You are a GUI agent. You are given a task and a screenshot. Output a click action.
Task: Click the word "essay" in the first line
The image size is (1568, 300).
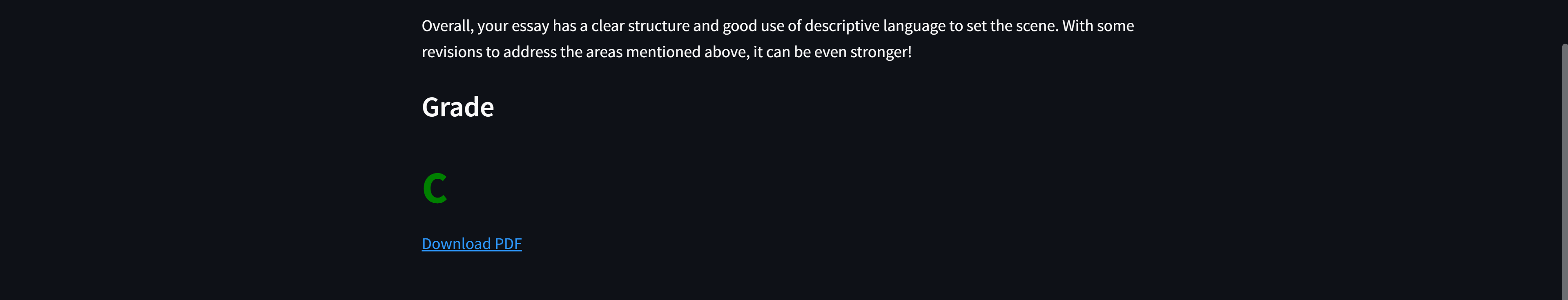(530, 26)
